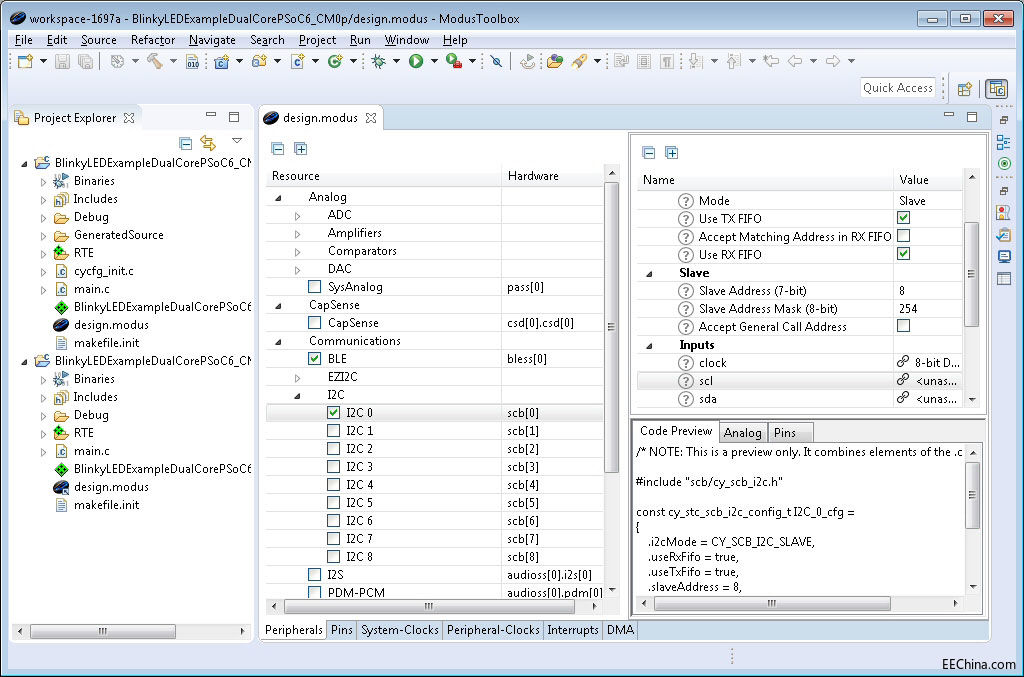This screenshot has height=677, width=1024.
Task: Click link icon in clock value cell
Action: (903, 362)
